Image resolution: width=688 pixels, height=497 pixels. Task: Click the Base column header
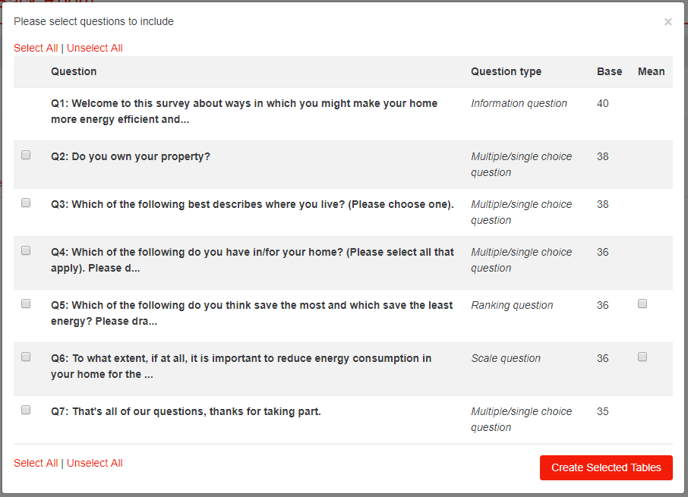pos(609,72)
